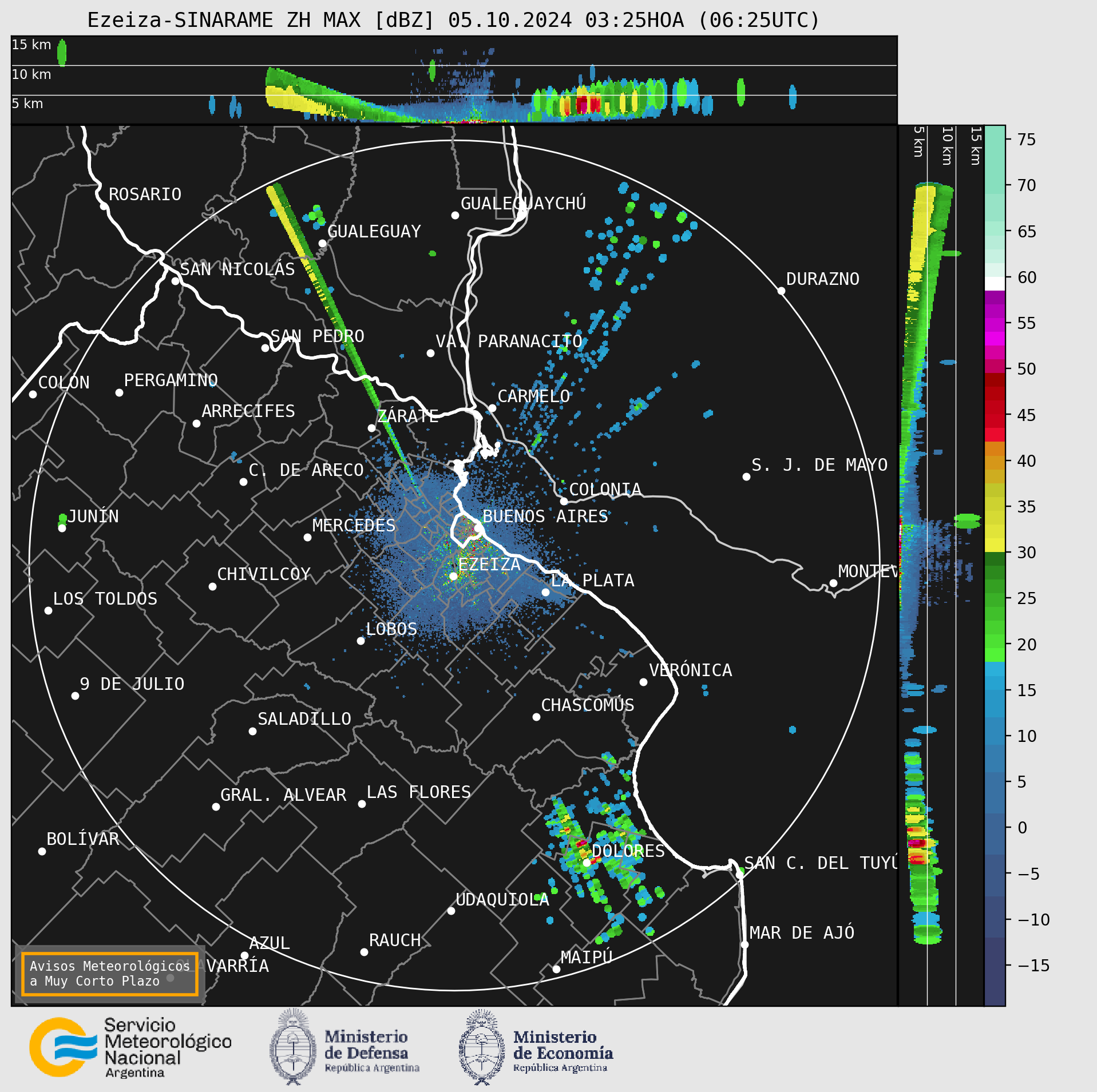1097x1092 pixels.
Task: Click the white dot marker for Ezeiza
Action: click(453, 576)
